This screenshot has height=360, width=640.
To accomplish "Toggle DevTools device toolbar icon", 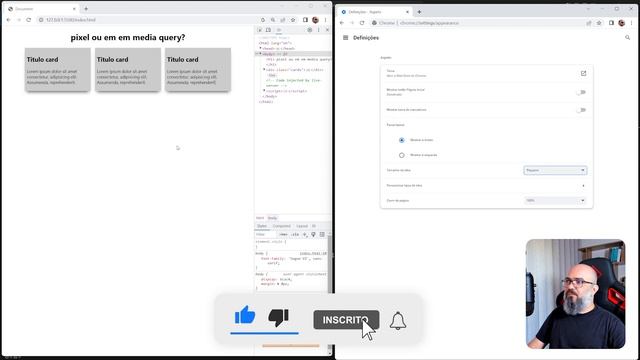I will (x=268, y=30).
